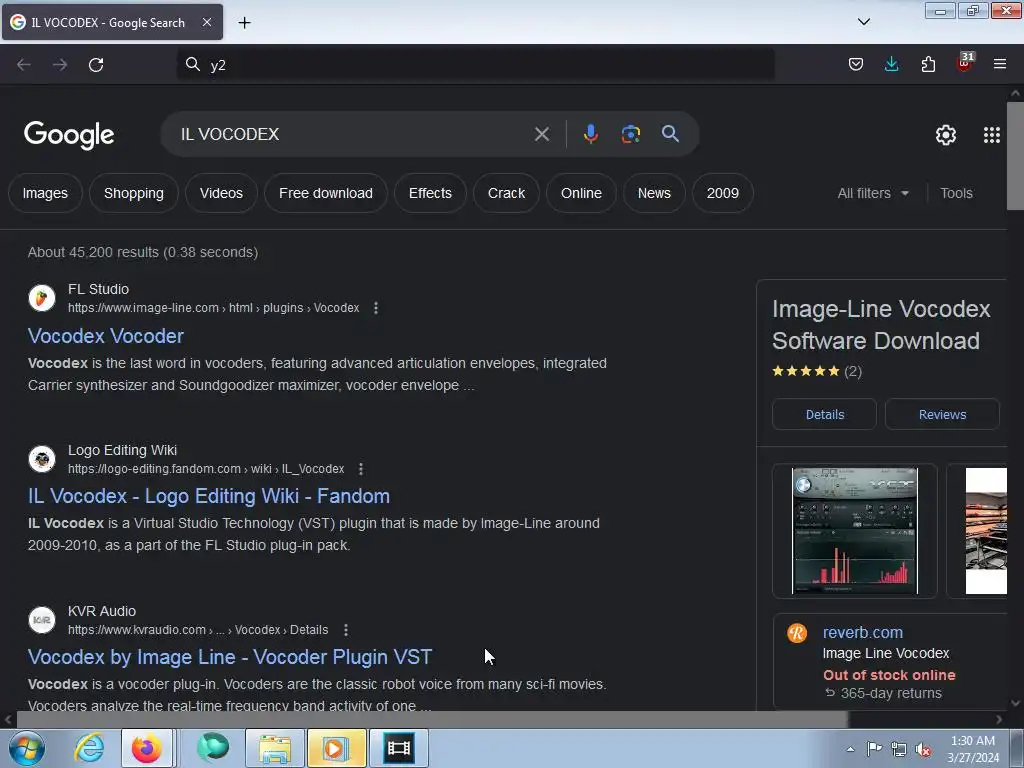Click the Firefox address bar
Image resolution: width=1024 pixels, height=768 pixels.
click(475, 65)
